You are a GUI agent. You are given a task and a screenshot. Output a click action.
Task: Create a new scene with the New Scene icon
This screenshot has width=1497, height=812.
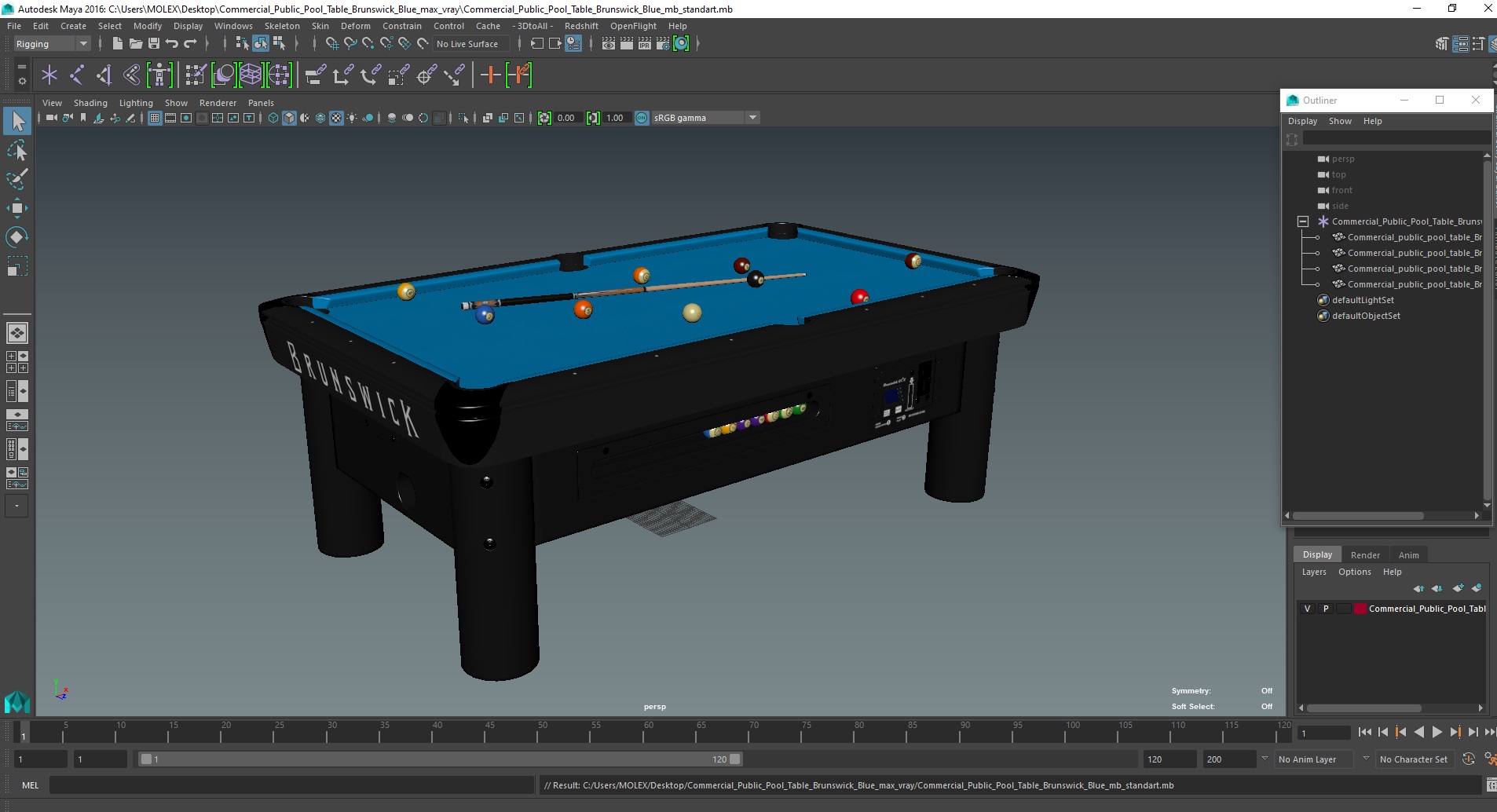pyautogui.click(x=117, y=44)
